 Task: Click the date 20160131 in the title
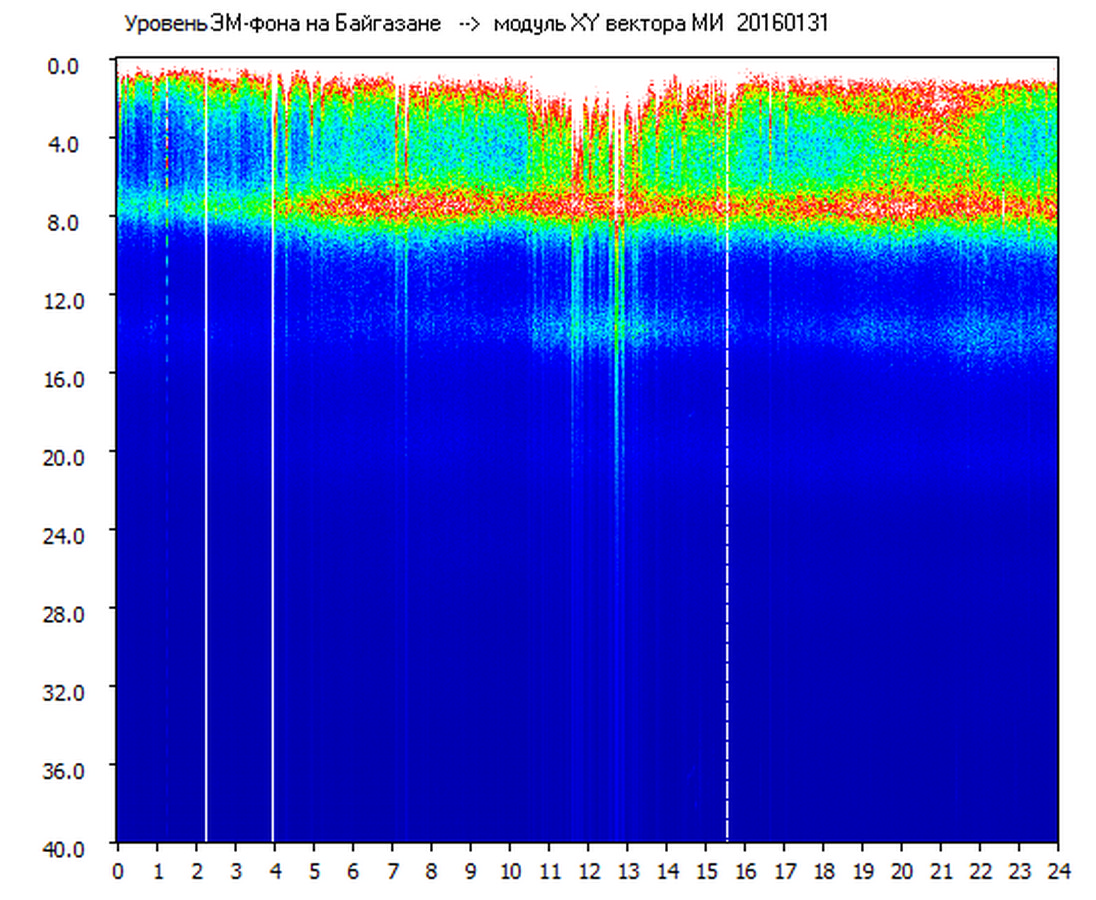782,24
